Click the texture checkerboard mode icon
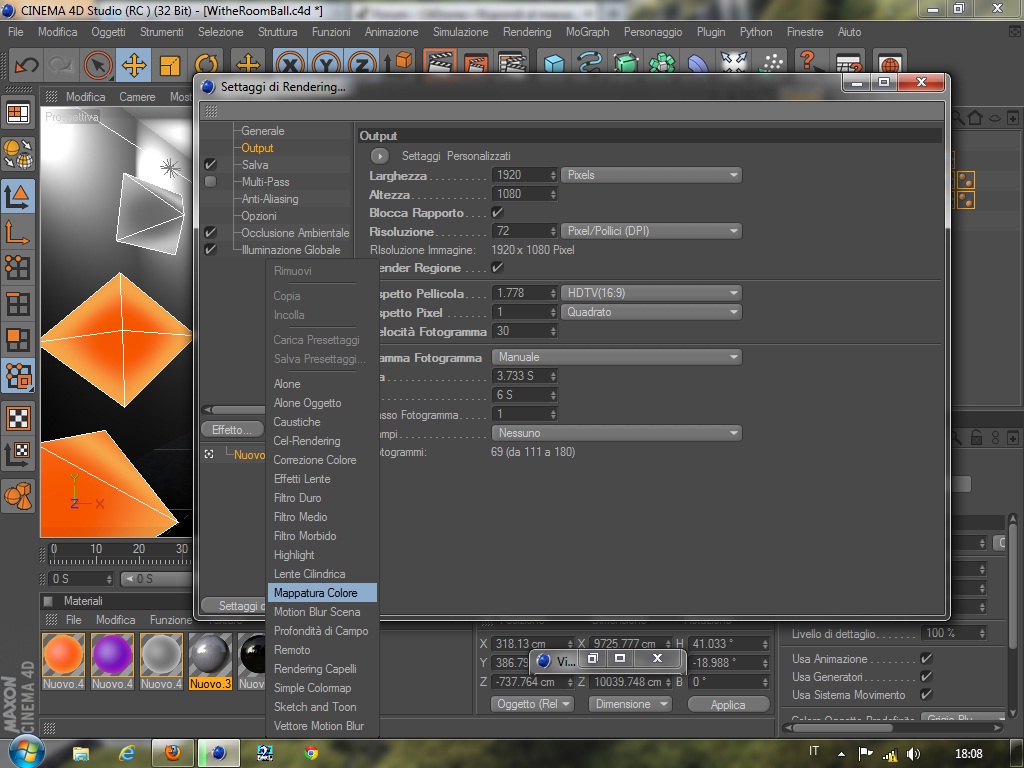Screen dimensions: 1024x768 [18, 418]
